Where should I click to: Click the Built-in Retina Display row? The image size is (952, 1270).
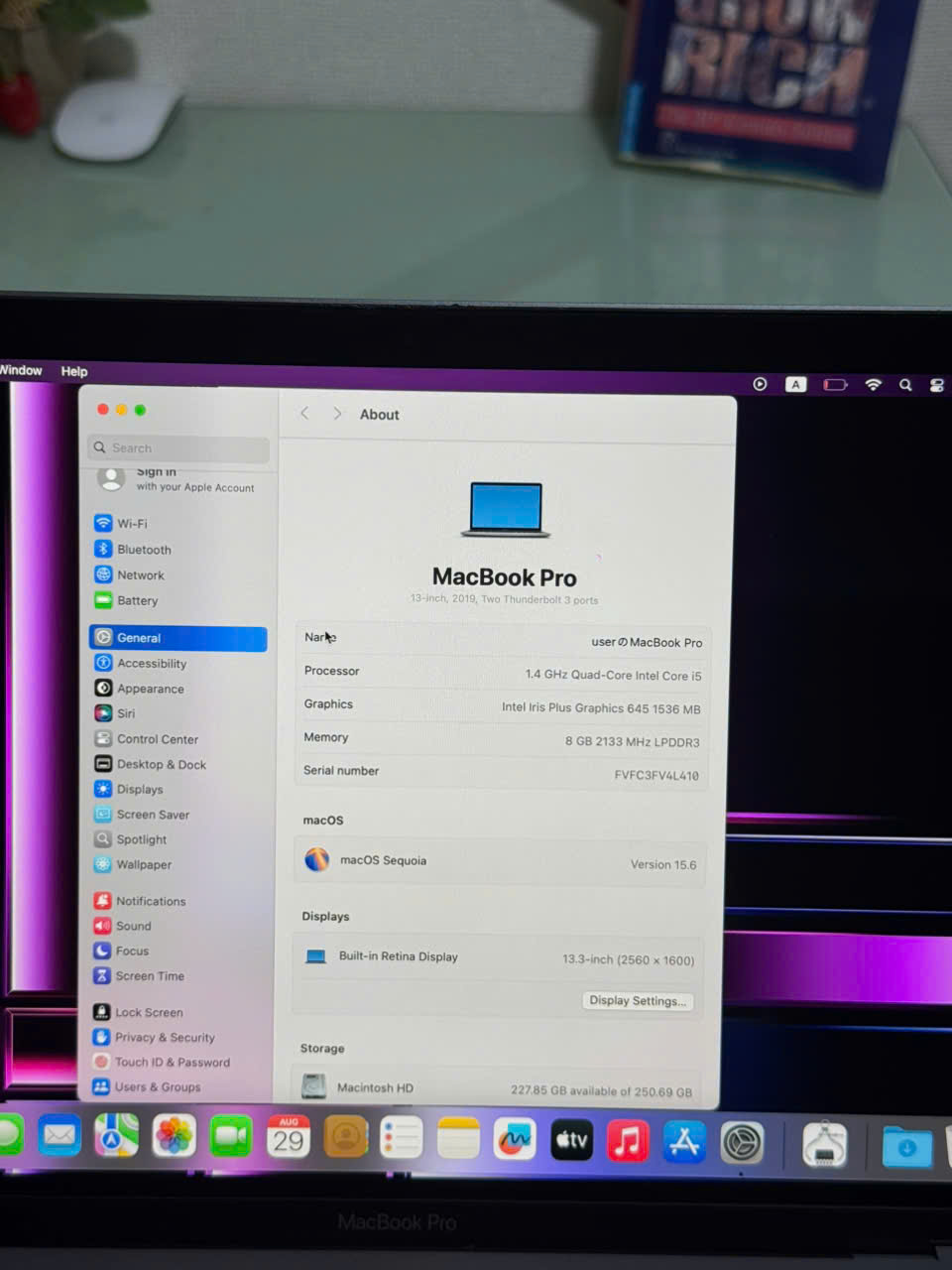[500, 957]
